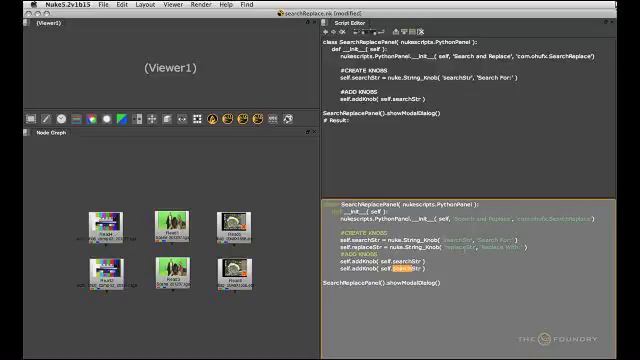Open the Node Graph pane content menu icon
This screenshot has height=360, width=640.
pos(27,132)
